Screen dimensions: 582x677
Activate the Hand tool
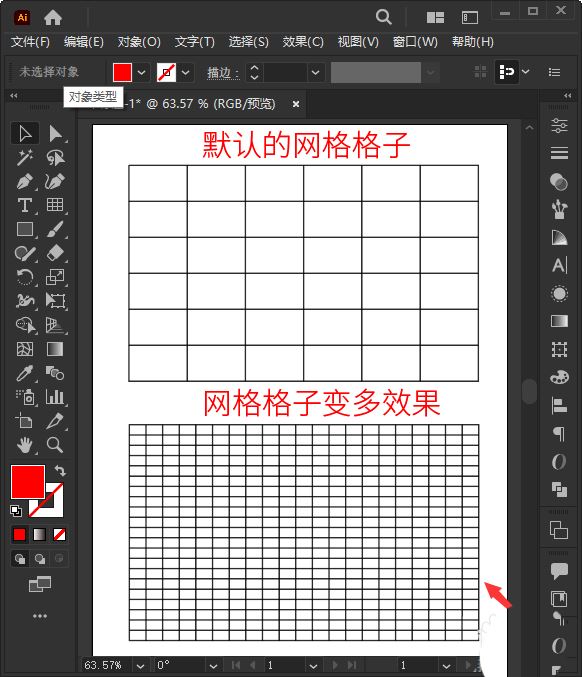point(25,445)
